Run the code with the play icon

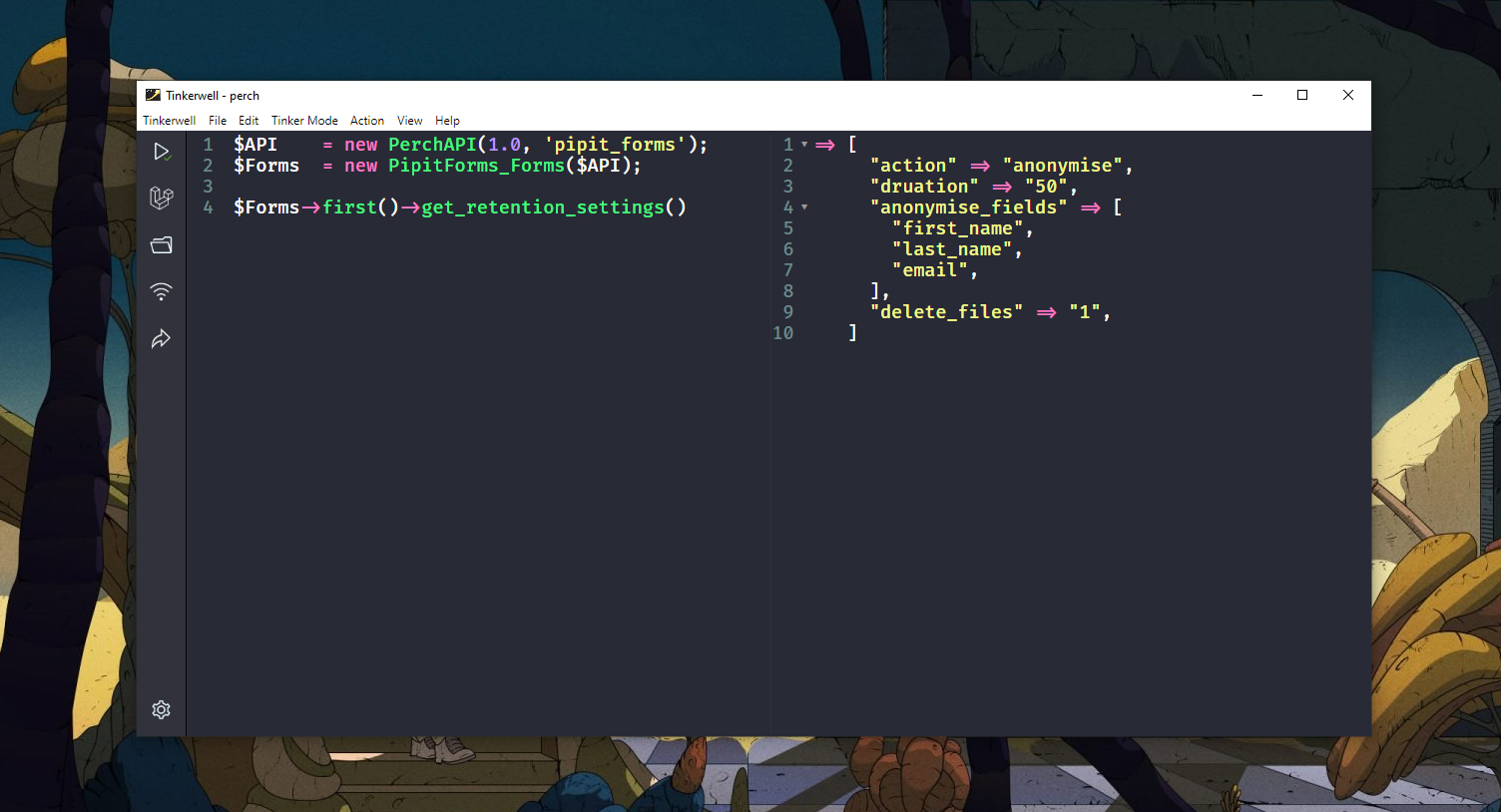pyautogui.click(x=162, y=152)
